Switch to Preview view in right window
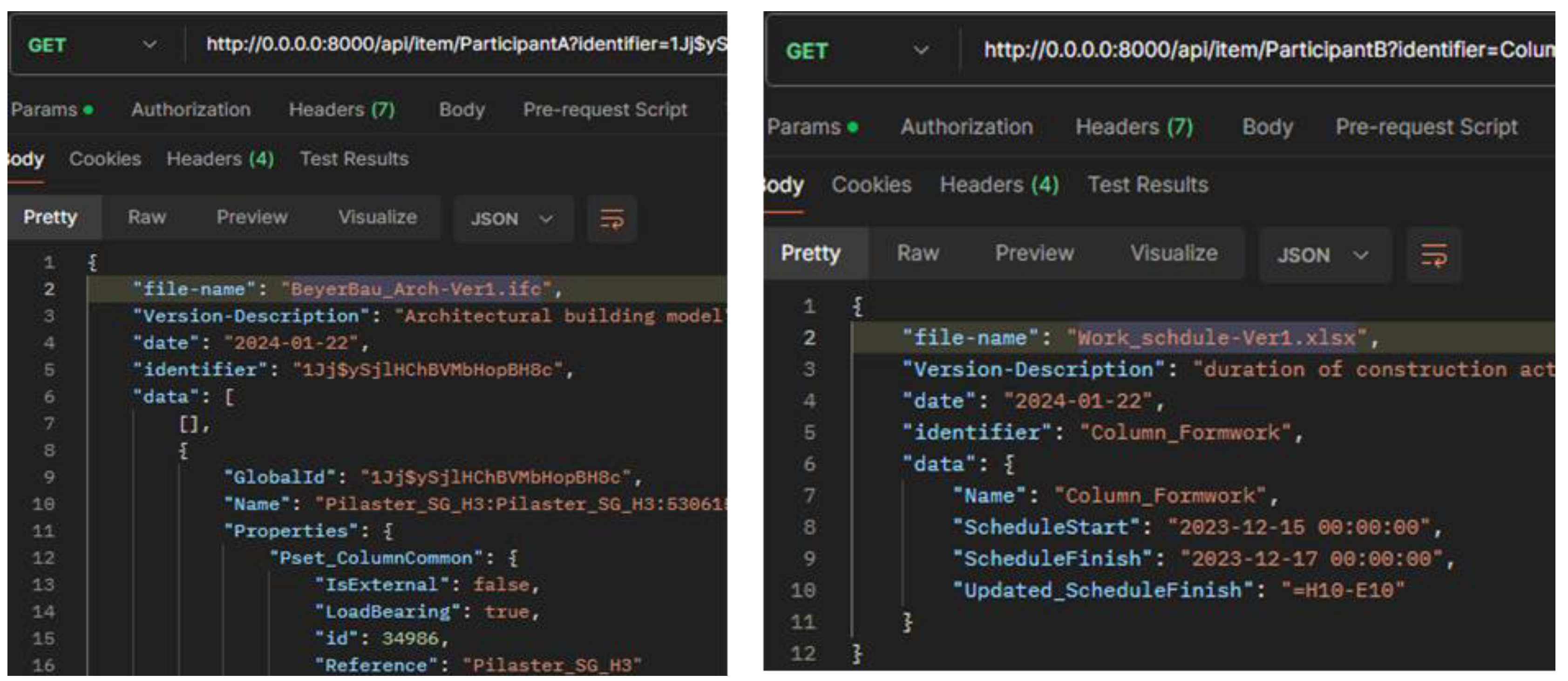Image resolution: width=1568 pixels, height=681 pixels. click(1034, 253)
